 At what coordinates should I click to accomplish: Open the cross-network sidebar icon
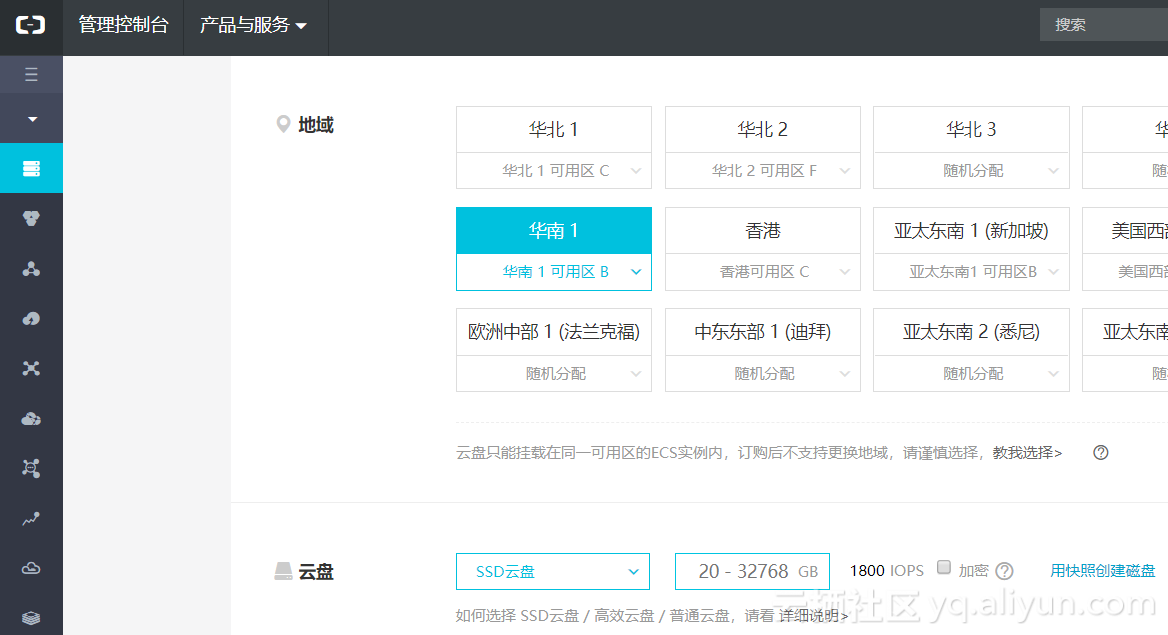pos(31,368)
